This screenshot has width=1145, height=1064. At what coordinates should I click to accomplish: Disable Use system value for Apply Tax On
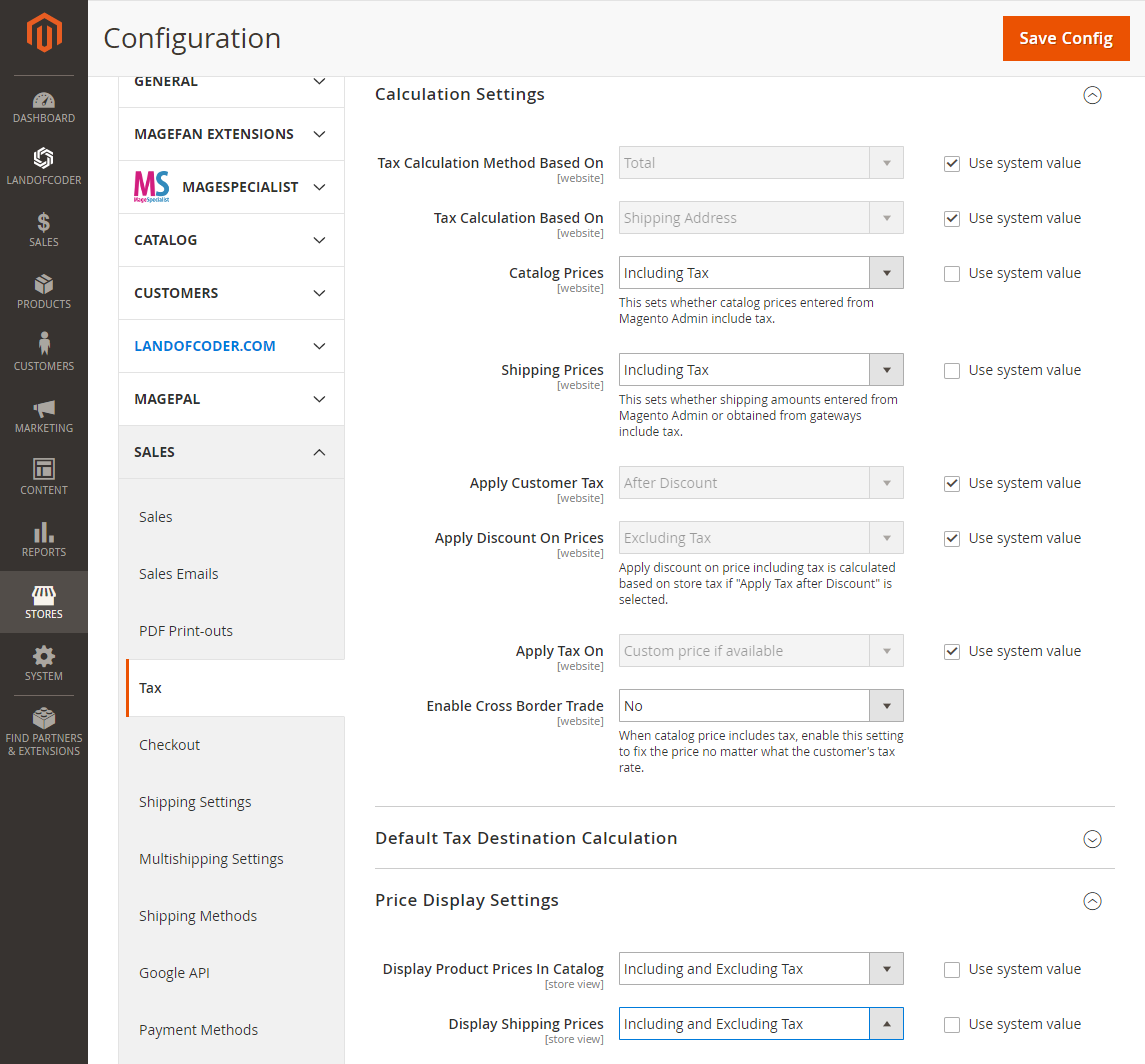(951, 651)
